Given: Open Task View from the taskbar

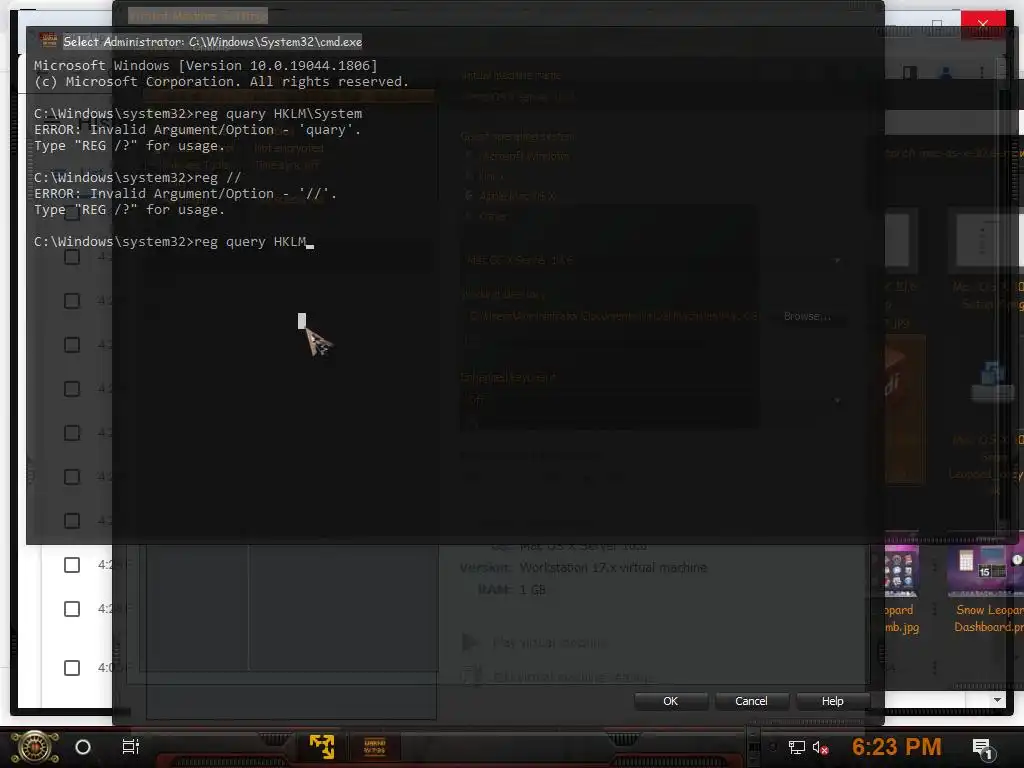Looking at the screenshot, I should click(x=131, y=746).
